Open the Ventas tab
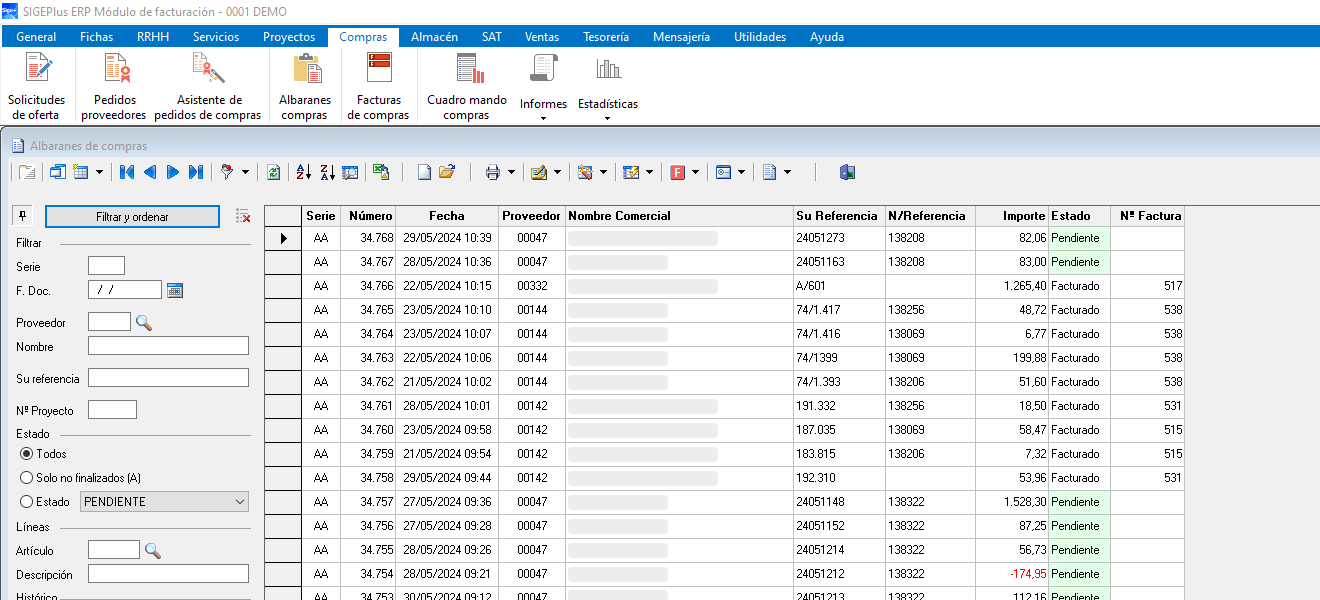This screenshot has height=600, width=1320. pyautogui.click(x=542, y=37)
